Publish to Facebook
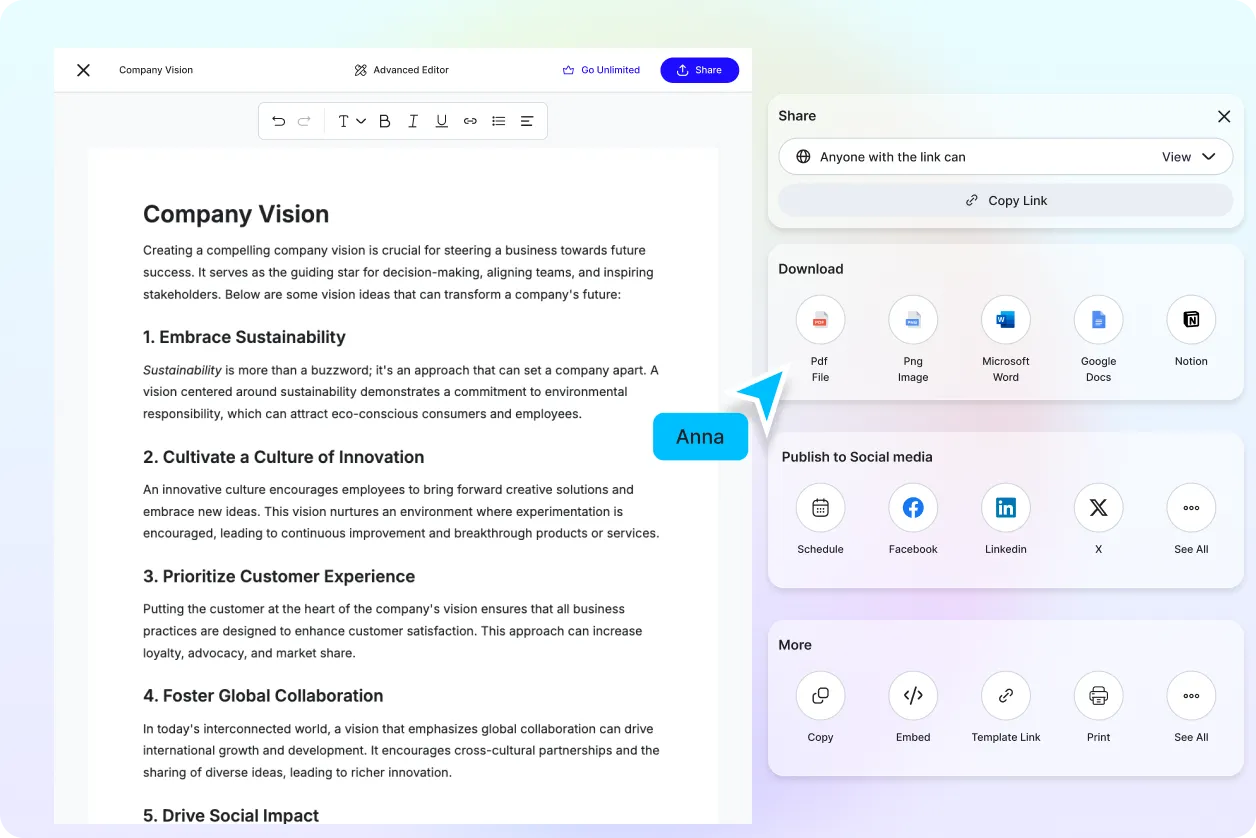 pyautogui.click(x=912, y=508)
